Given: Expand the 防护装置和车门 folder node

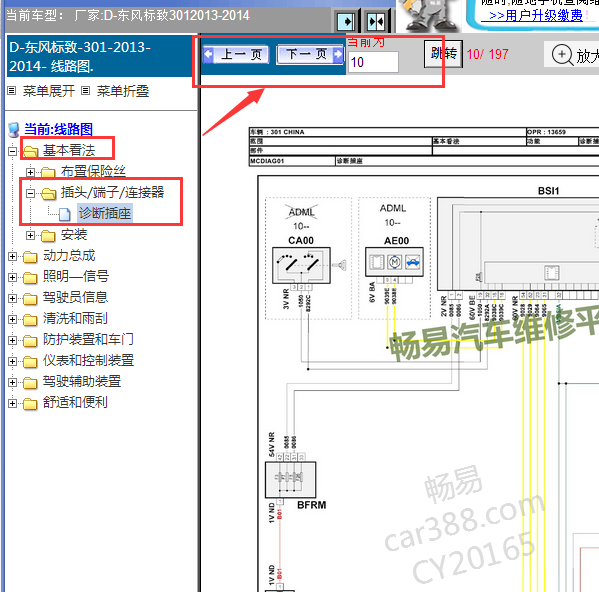Looking at the screenshot, I should (12, 340).
